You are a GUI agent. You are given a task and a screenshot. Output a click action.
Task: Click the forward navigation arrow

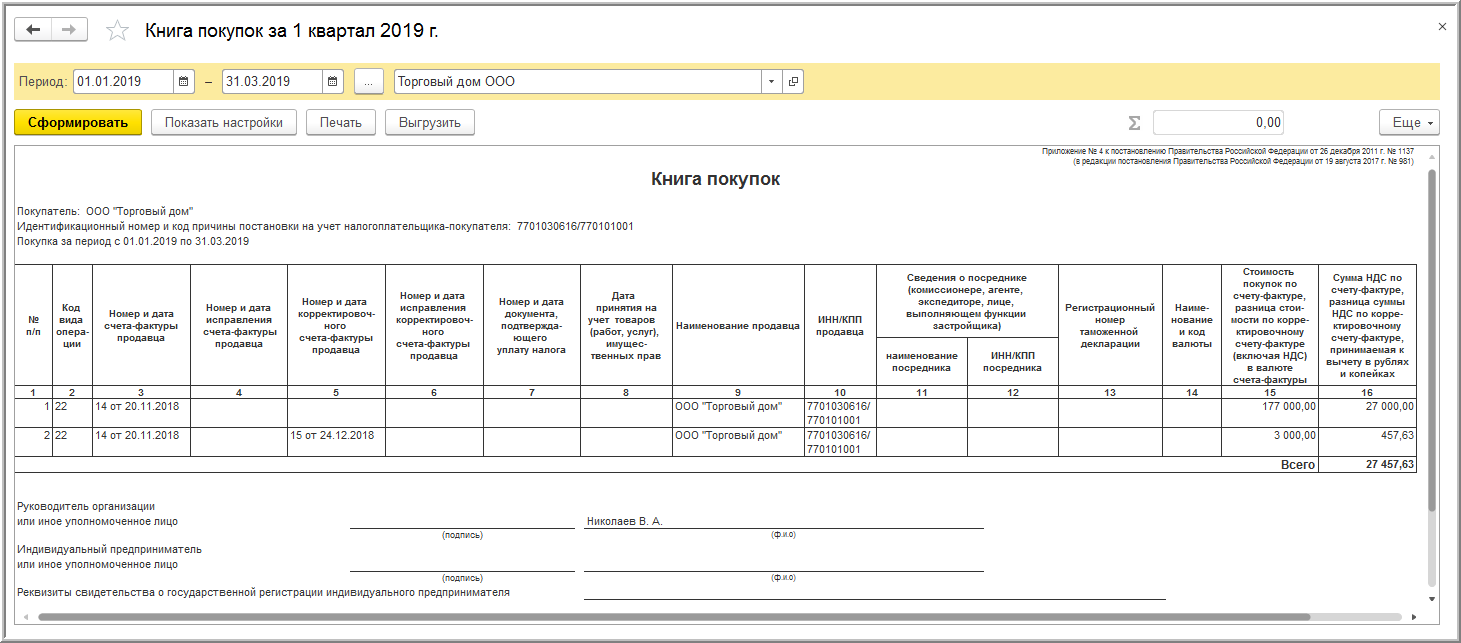tap(69, 30)
